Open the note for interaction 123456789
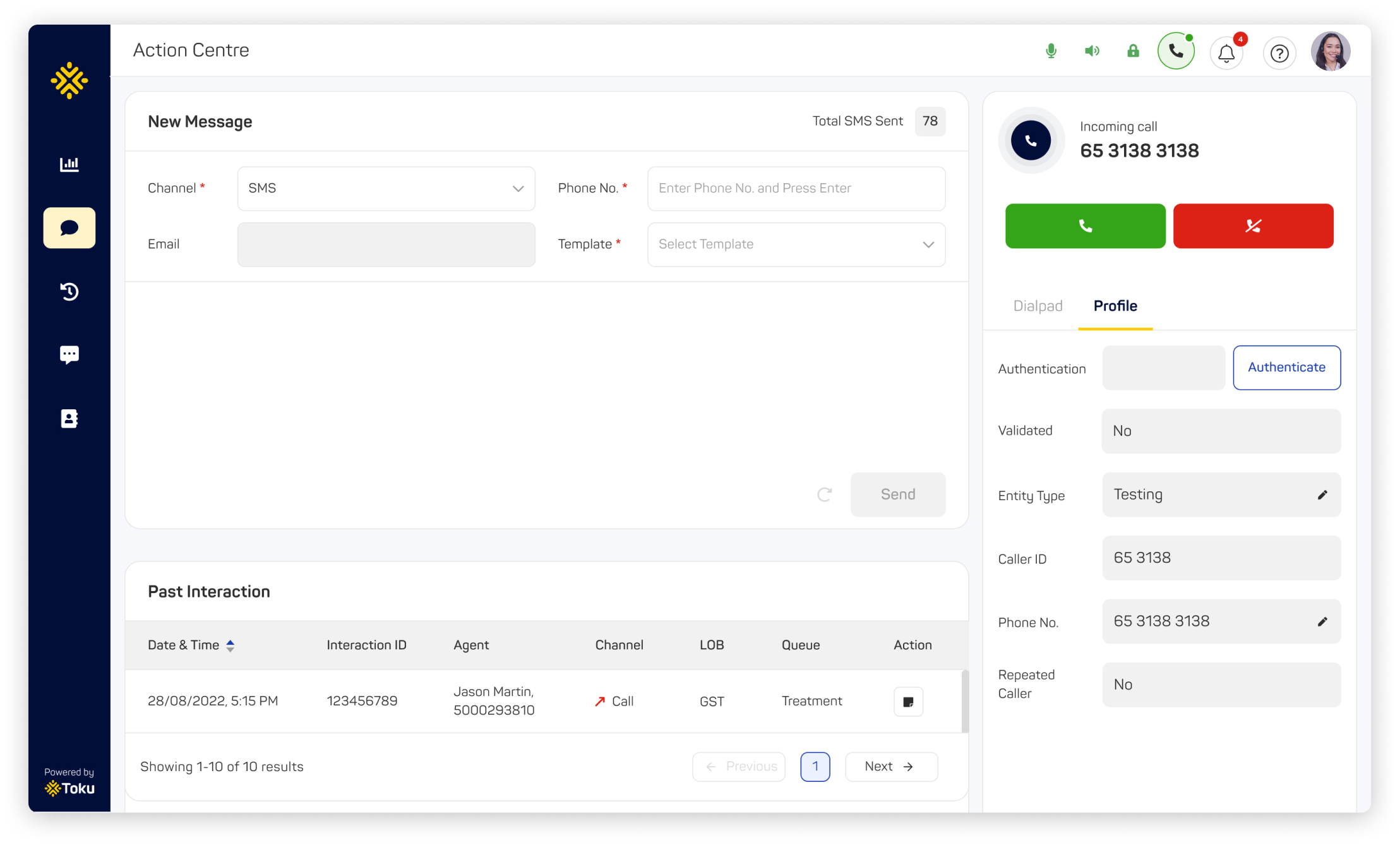Image resolution: width=1400 pixels, height=845 pixels. (907, 701)
